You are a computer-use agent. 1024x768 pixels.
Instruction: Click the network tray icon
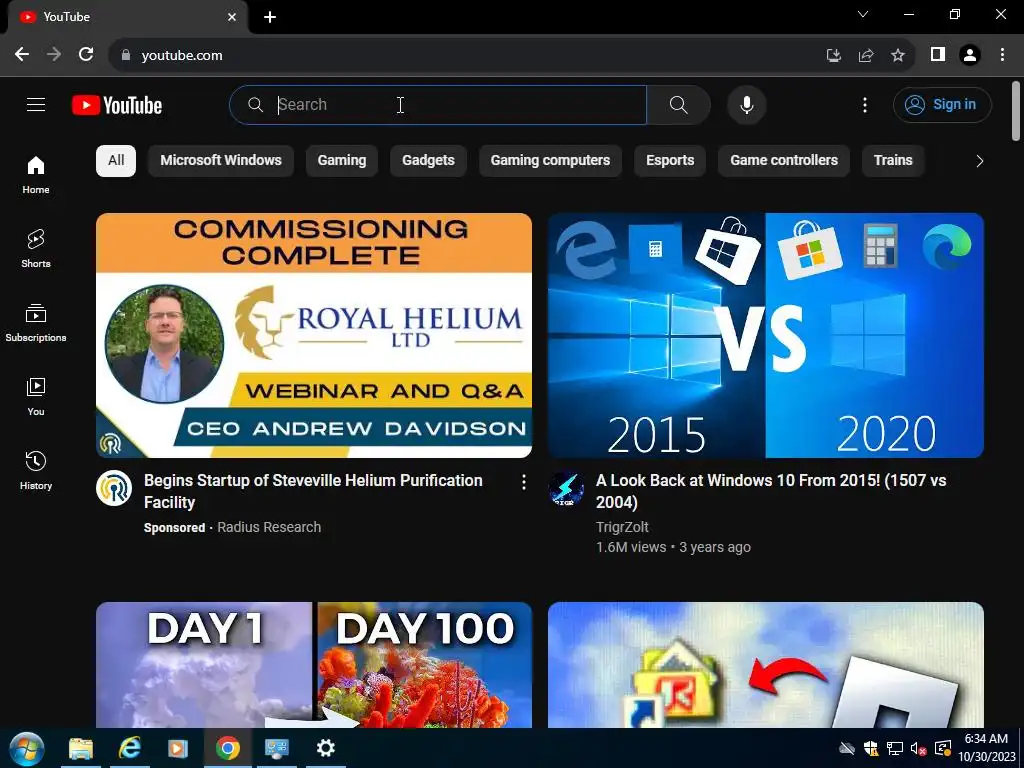pos(895,749)
